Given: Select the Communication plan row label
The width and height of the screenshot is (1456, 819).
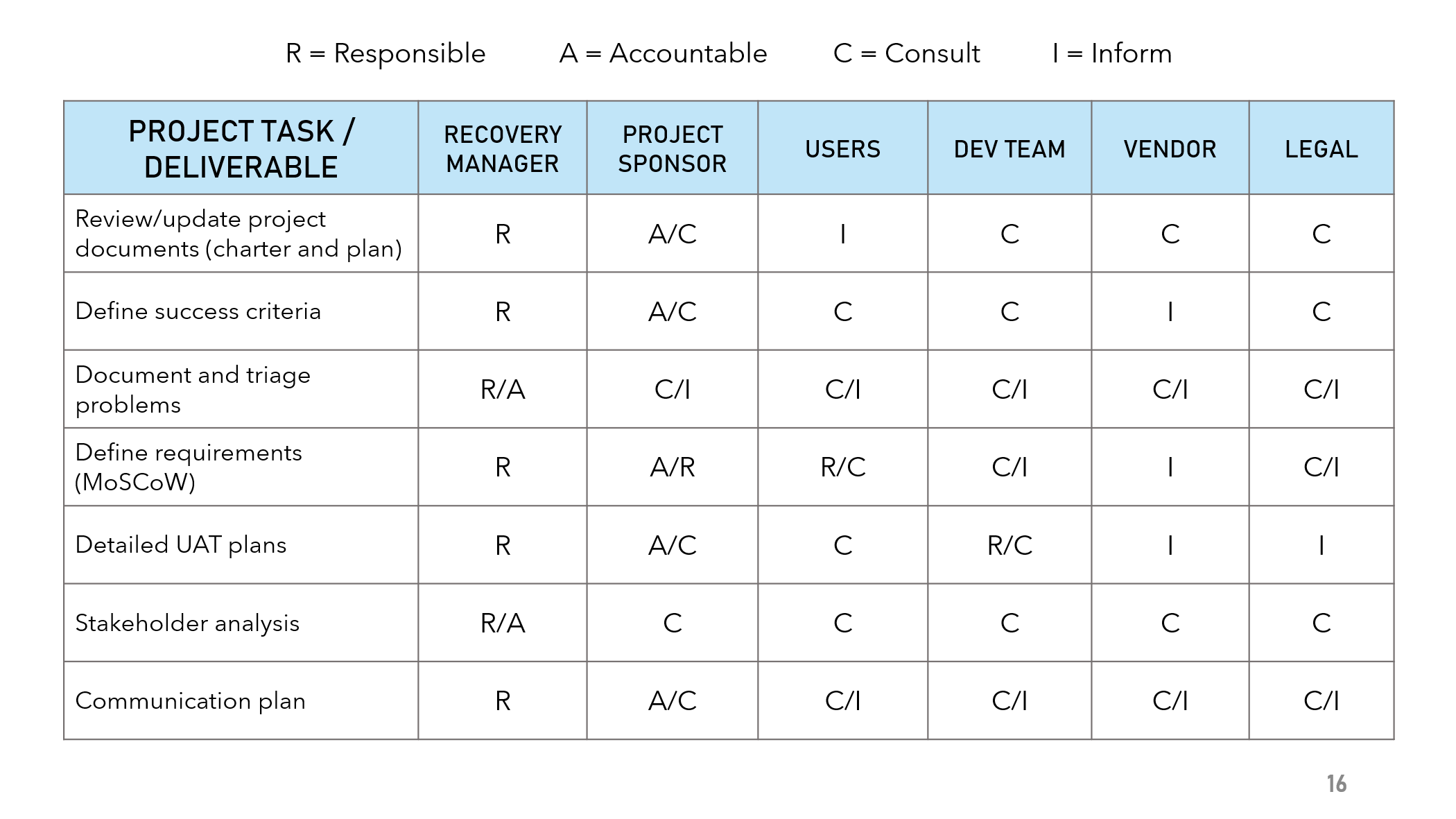Looking at the screenshot, I should point(241,700).
